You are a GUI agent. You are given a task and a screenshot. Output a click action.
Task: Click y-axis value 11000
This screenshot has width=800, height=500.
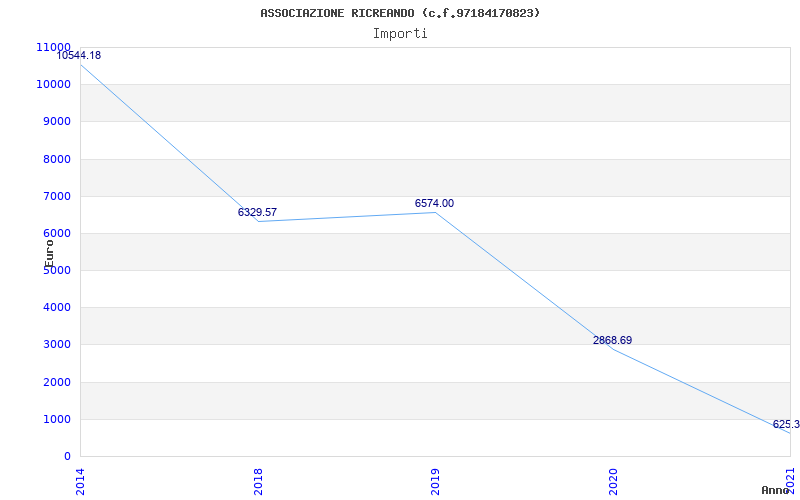point(53,47)
